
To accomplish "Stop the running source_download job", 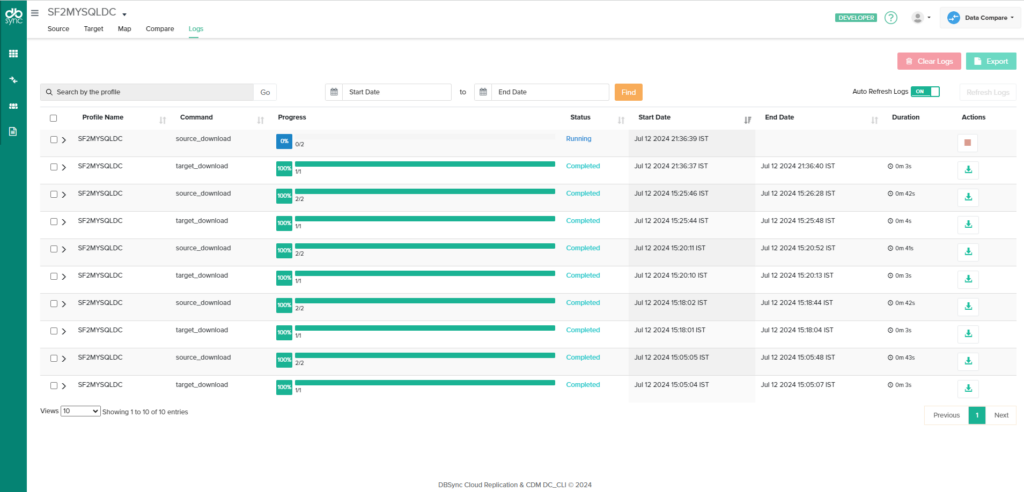I will click(x=967, y=142).
